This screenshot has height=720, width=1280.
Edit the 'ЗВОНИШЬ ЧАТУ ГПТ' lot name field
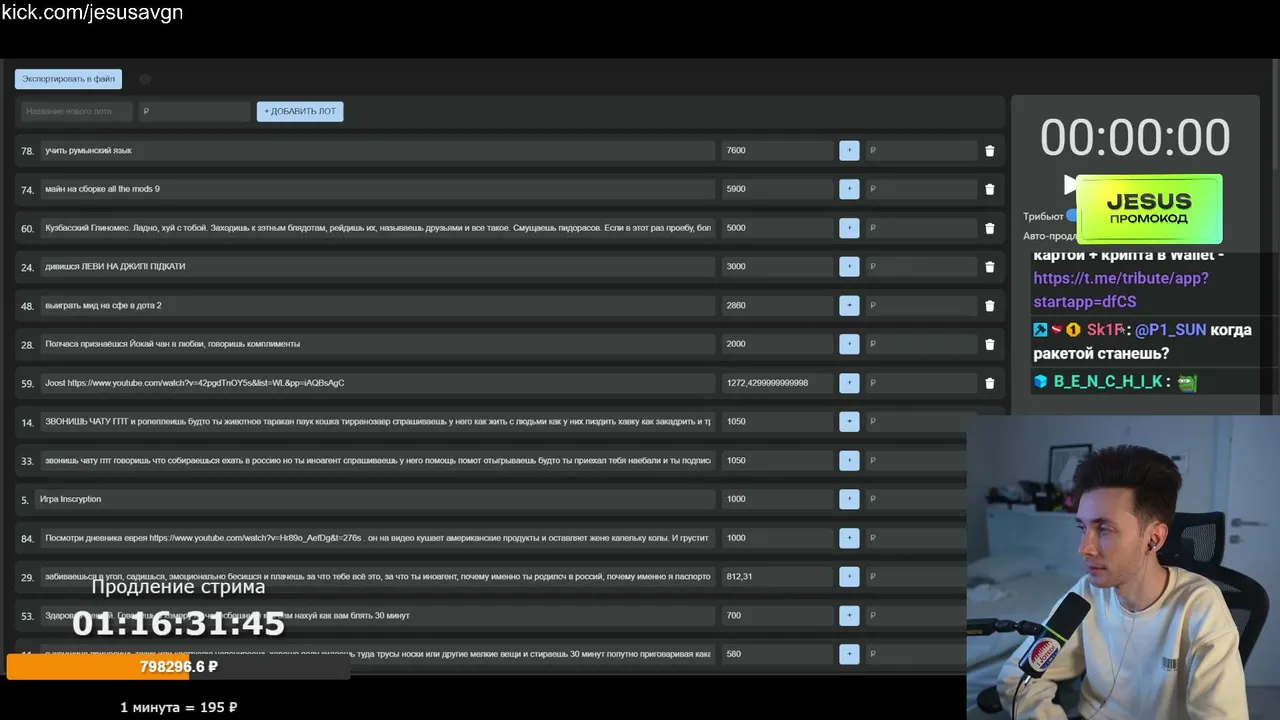(x=378, y=422)
